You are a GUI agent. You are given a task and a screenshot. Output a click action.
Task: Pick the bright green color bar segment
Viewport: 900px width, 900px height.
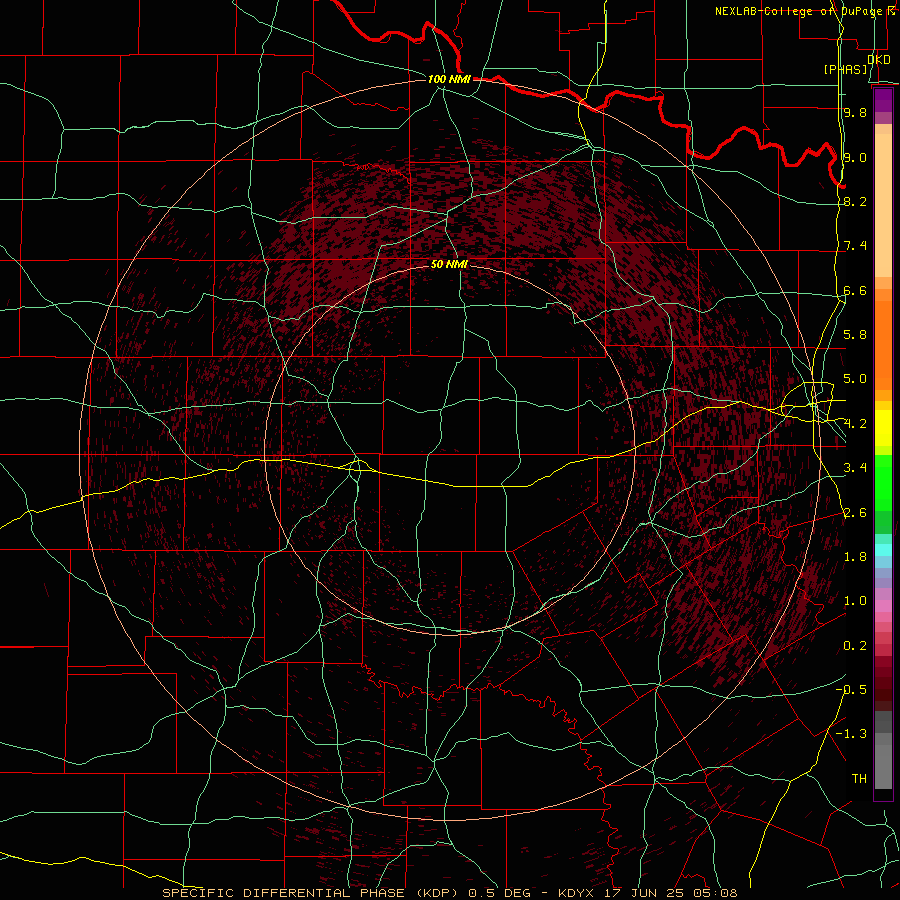click(x=883, y=483)
